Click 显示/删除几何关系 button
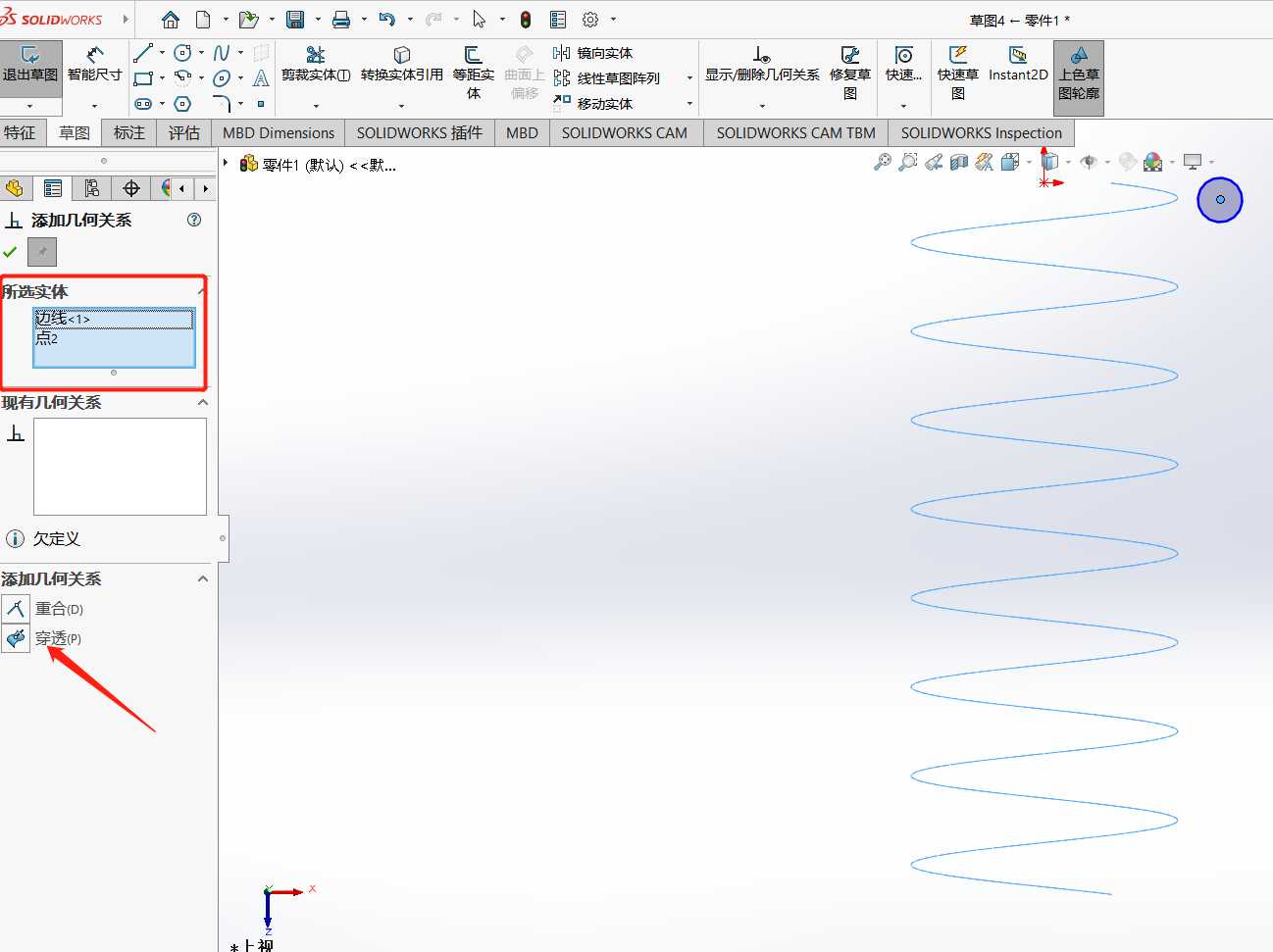 tap(762, 65)
